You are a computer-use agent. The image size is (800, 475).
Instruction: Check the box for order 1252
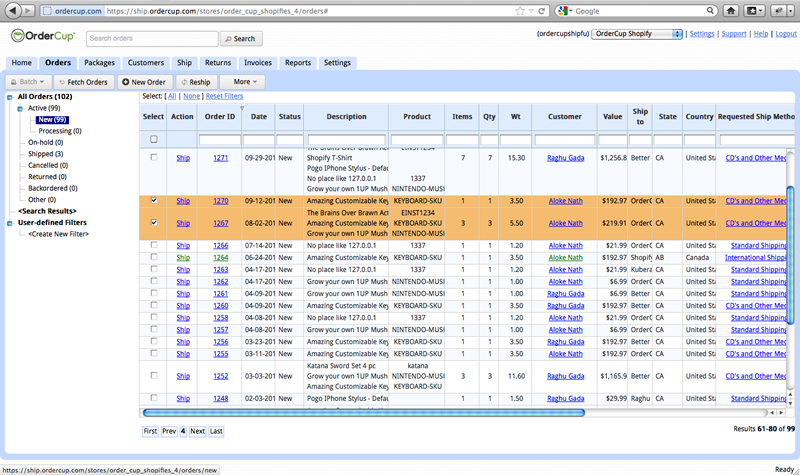154,376
